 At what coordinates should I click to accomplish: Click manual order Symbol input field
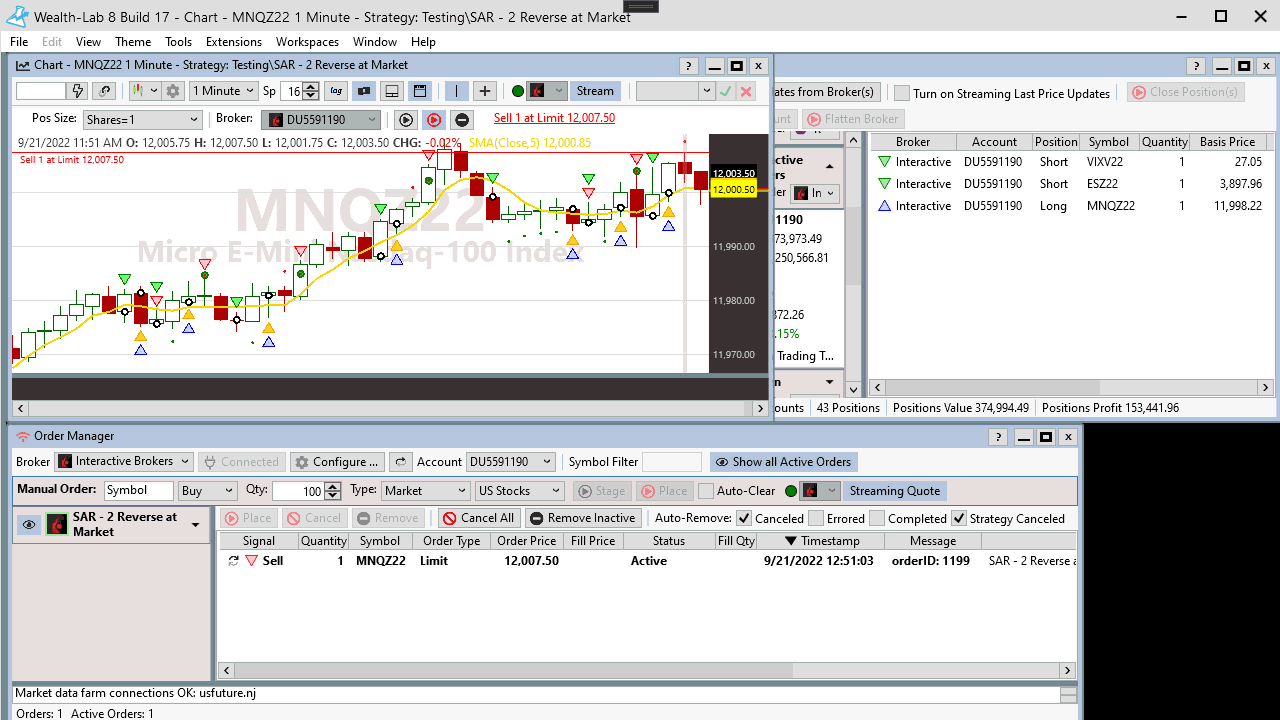tap(139, 491)
